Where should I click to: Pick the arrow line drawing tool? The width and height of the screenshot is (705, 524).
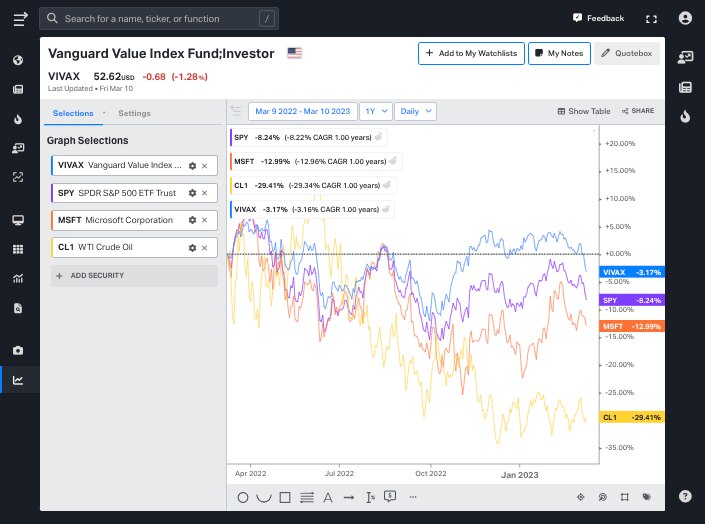pos(349,496)
